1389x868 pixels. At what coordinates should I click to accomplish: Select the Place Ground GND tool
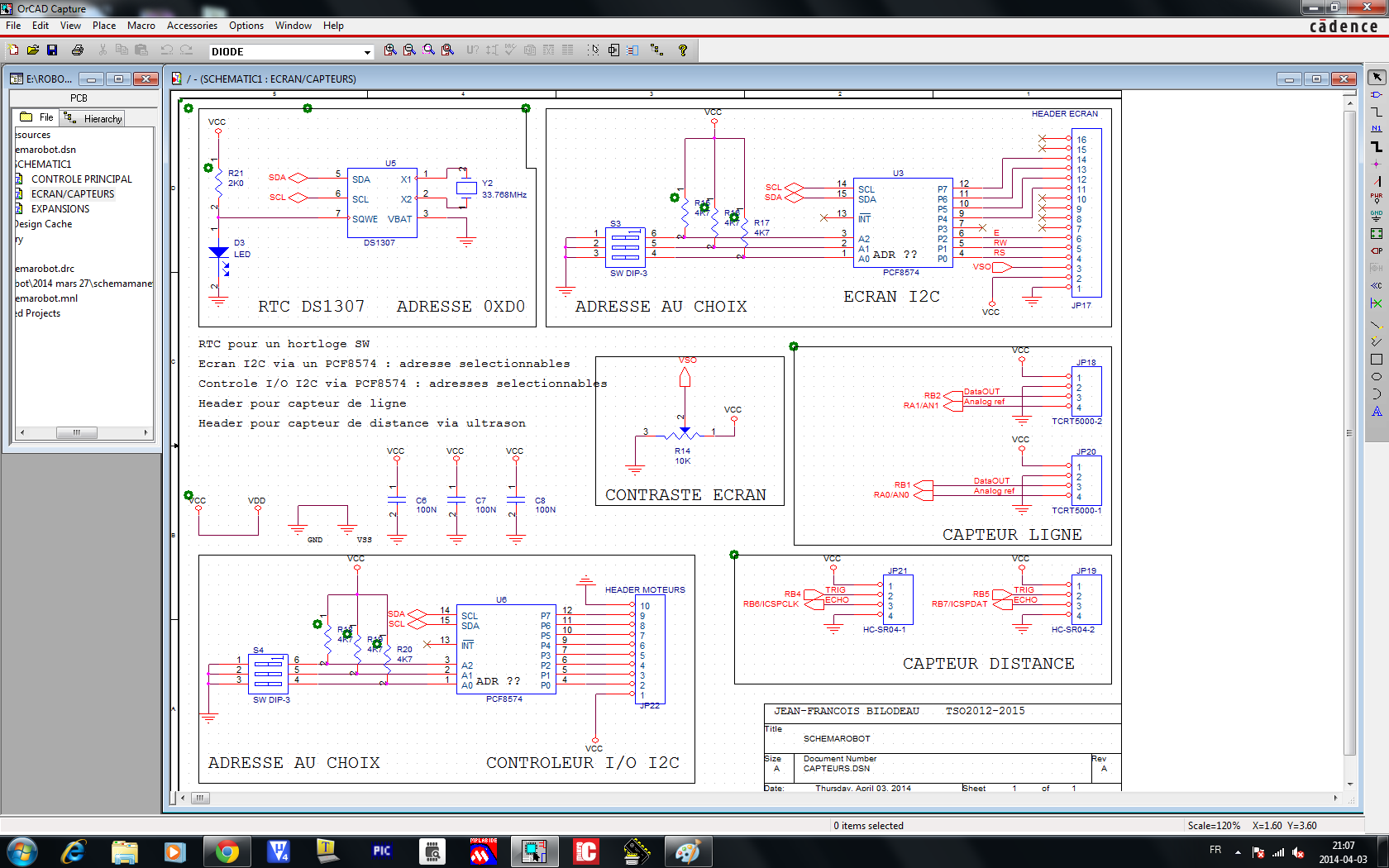point(1377,216)
